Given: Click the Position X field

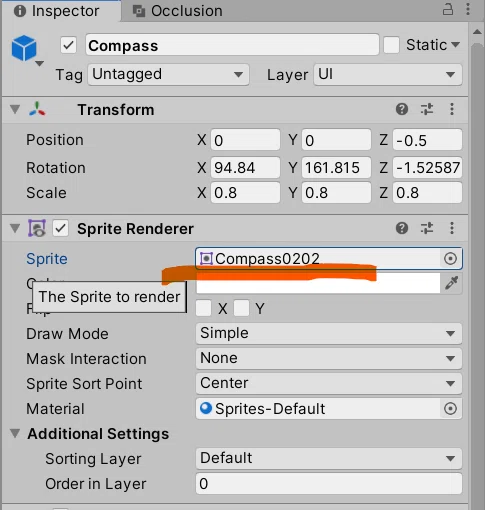Looking at the screenshot, I should [x=245, y=140].
